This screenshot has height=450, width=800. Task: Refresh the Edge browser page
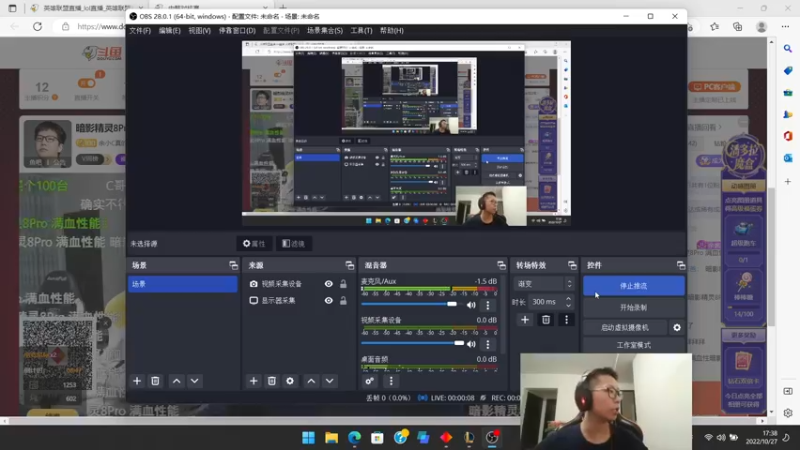coord(37,27)
